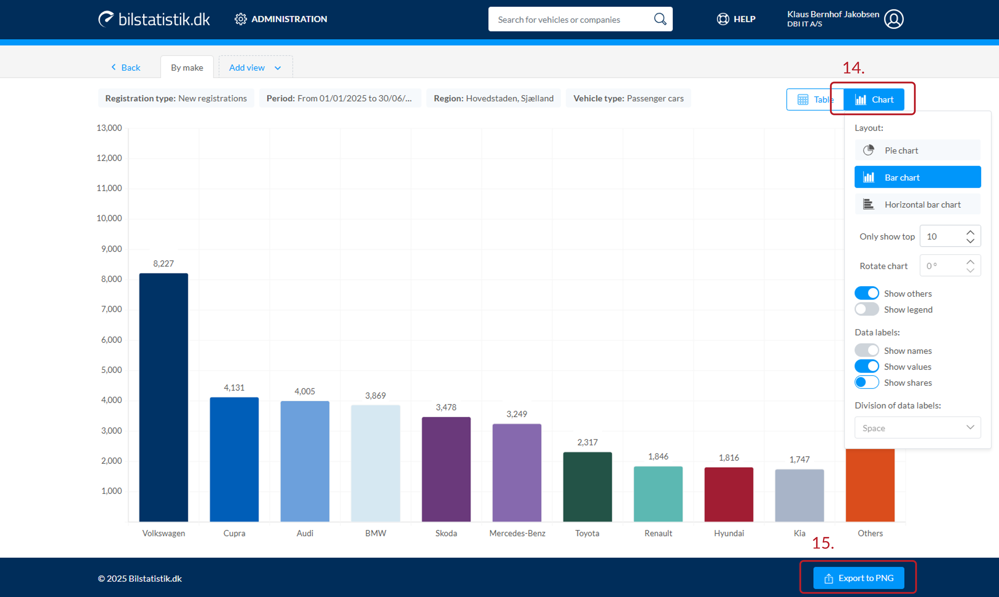999x597 pixels.
Task: Open Help via the lifebuoy icon
Action: (723, 19)
